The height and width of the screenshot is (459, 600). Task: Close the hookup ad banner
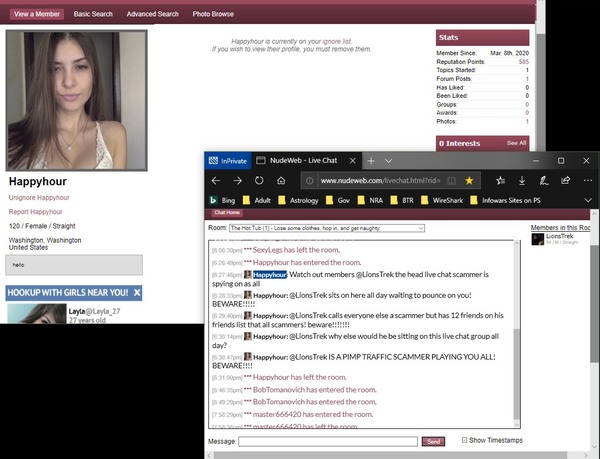137,292
